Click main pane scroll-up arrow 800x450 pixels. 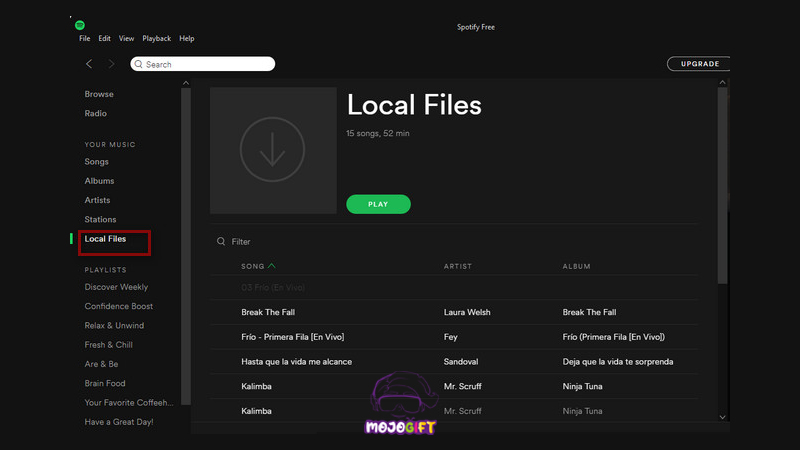722,82
